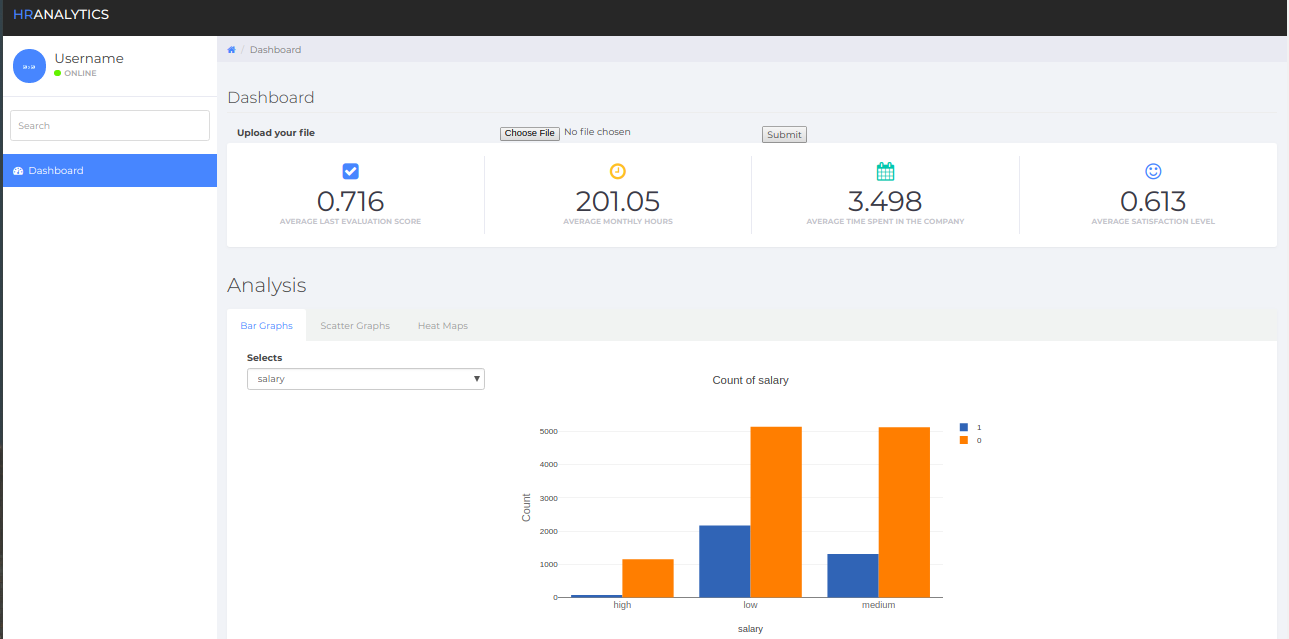Click the Submit button
The width and height of the screenshot is (1289, 639).
(x=784, y=135)
